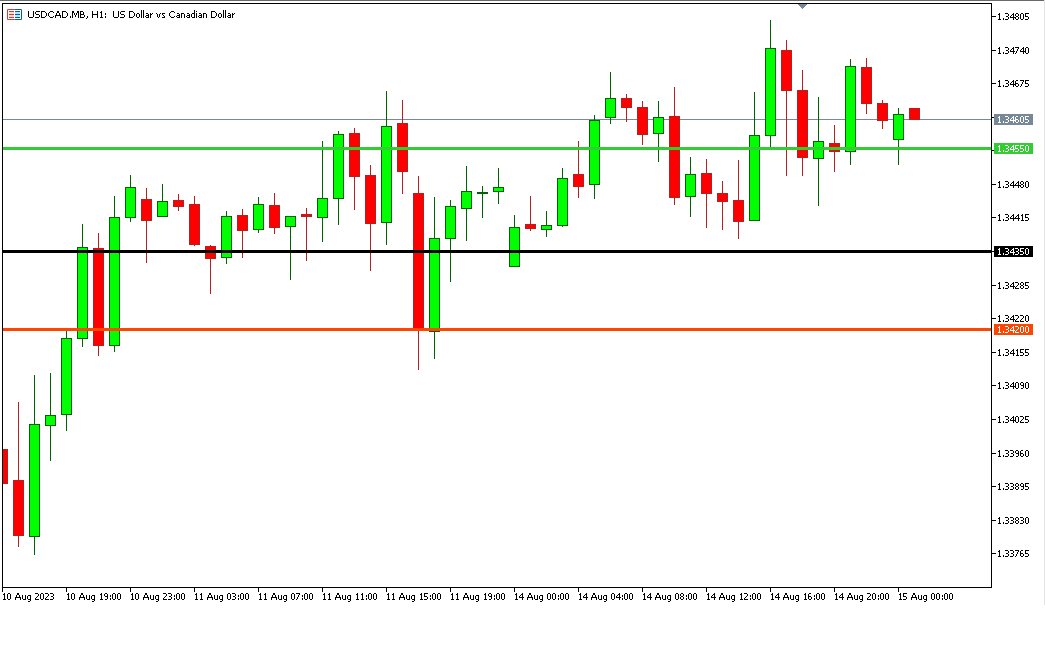This screenshot has height=672, width=1045.
Task: Click the 11 Aug 03:00 time label
Action: 221,597
